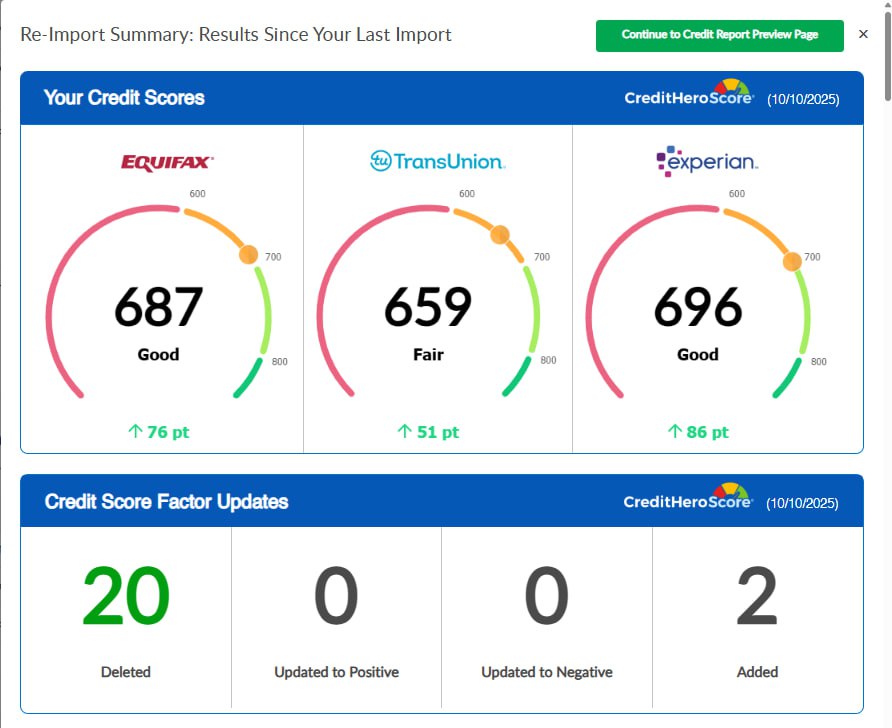Viewport: 892px width, 728px height.
Task: Click CreditHeroScore logo in Your Credit Scores header
Action: tap(689, 93)
